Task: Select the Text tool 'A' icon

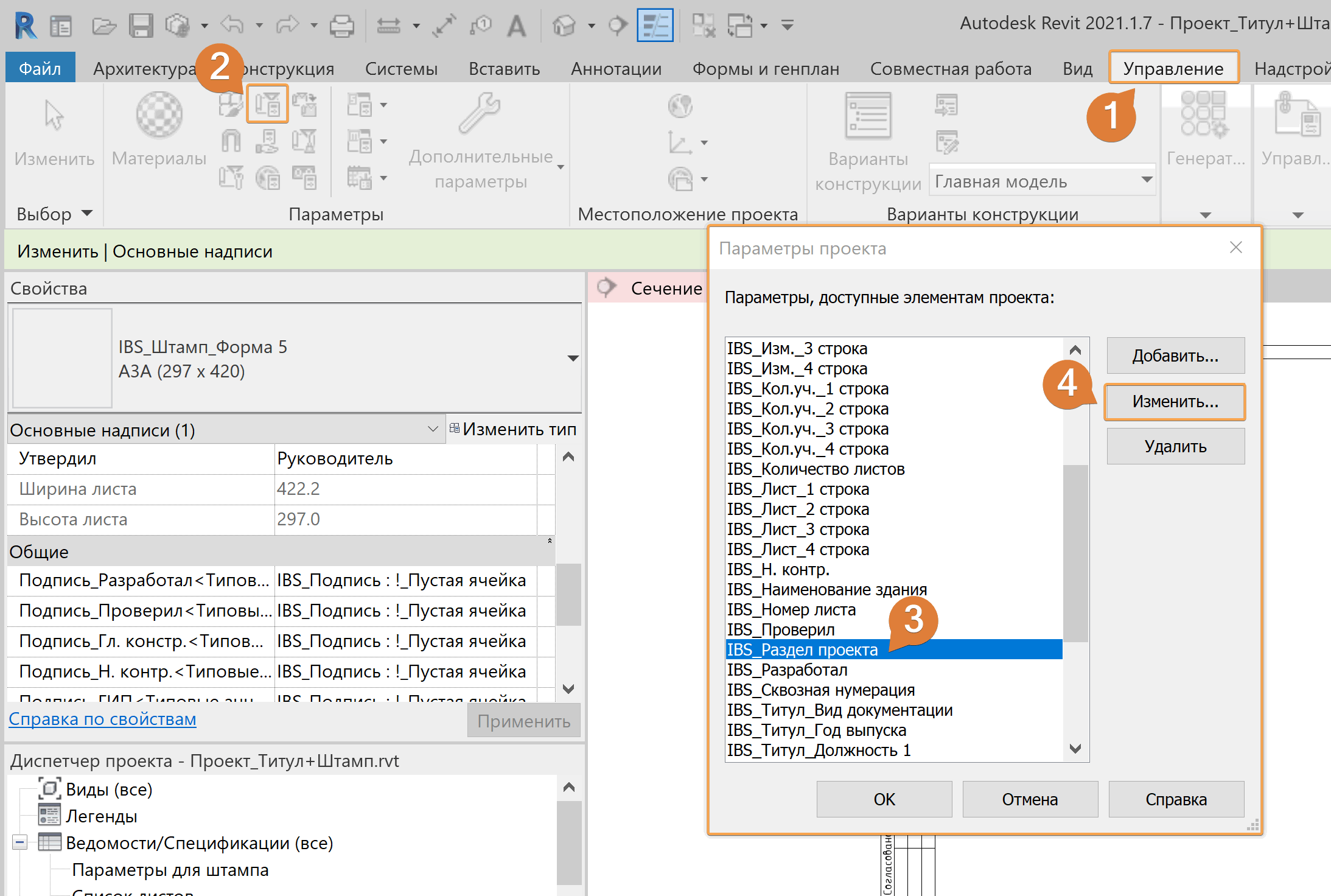Action: coord(517,26)
